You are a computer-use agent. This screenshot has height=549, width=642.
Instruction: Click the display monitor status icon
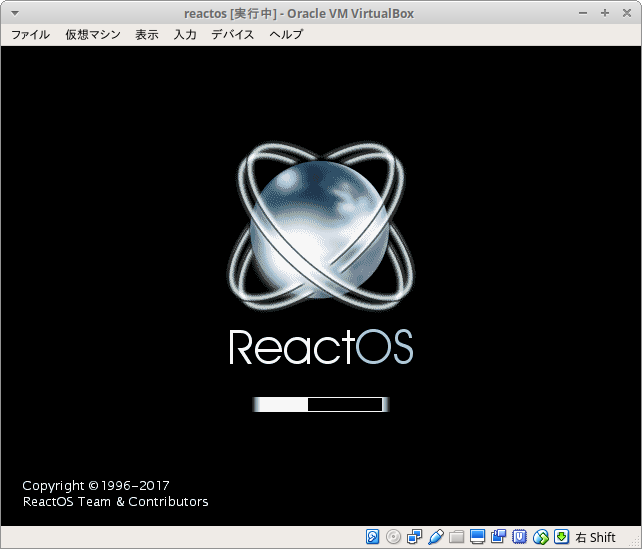478,537
